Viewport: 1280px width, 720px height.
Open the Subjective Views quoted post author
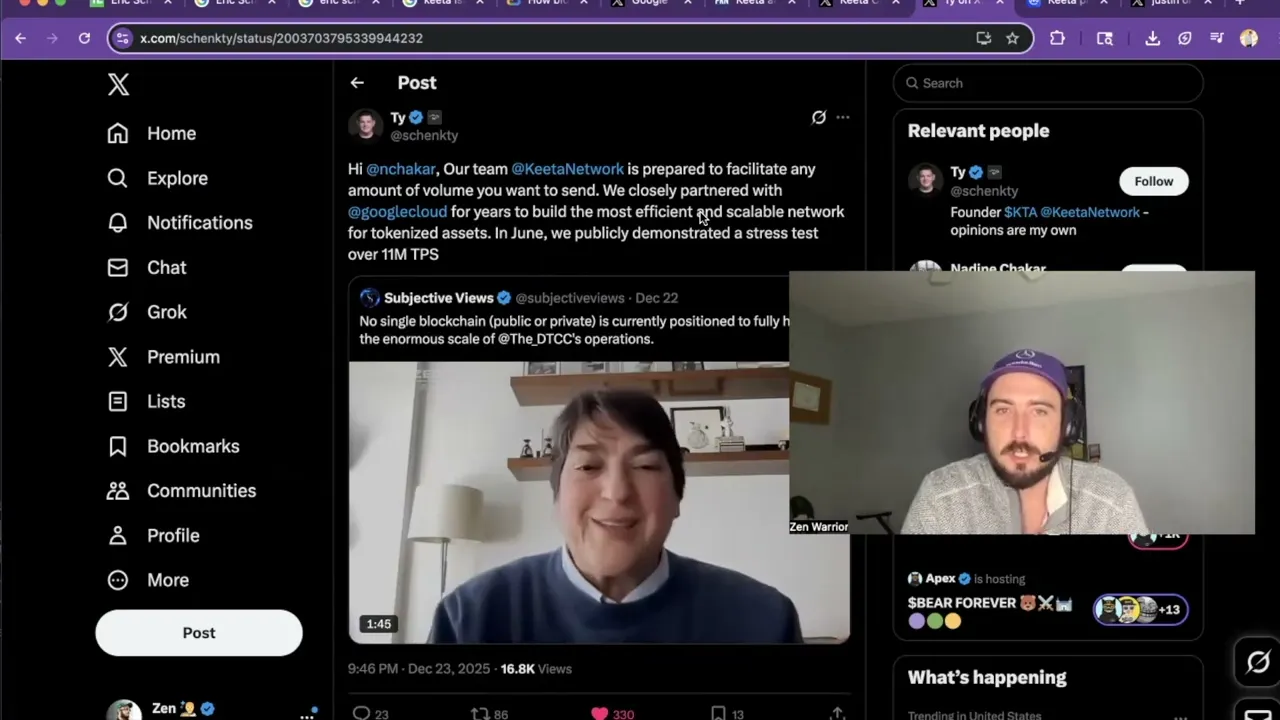click(438, 298)
